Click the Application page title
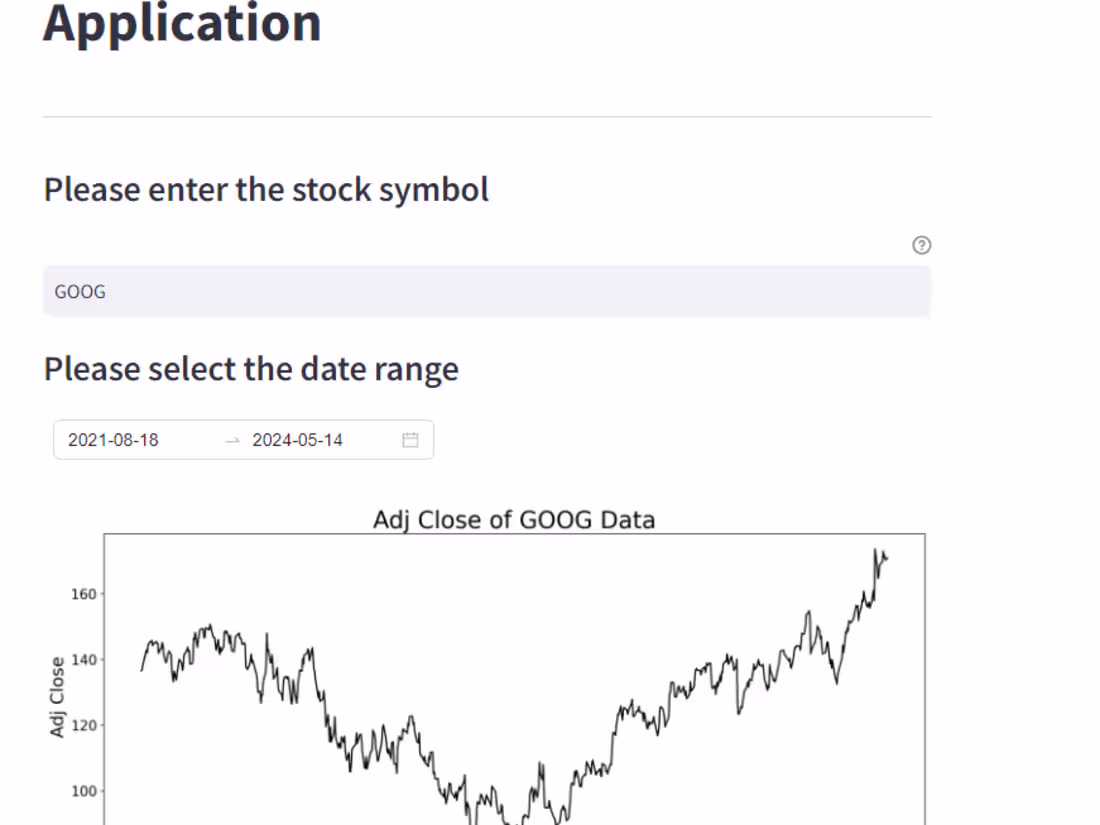 (x=181, y=24)
